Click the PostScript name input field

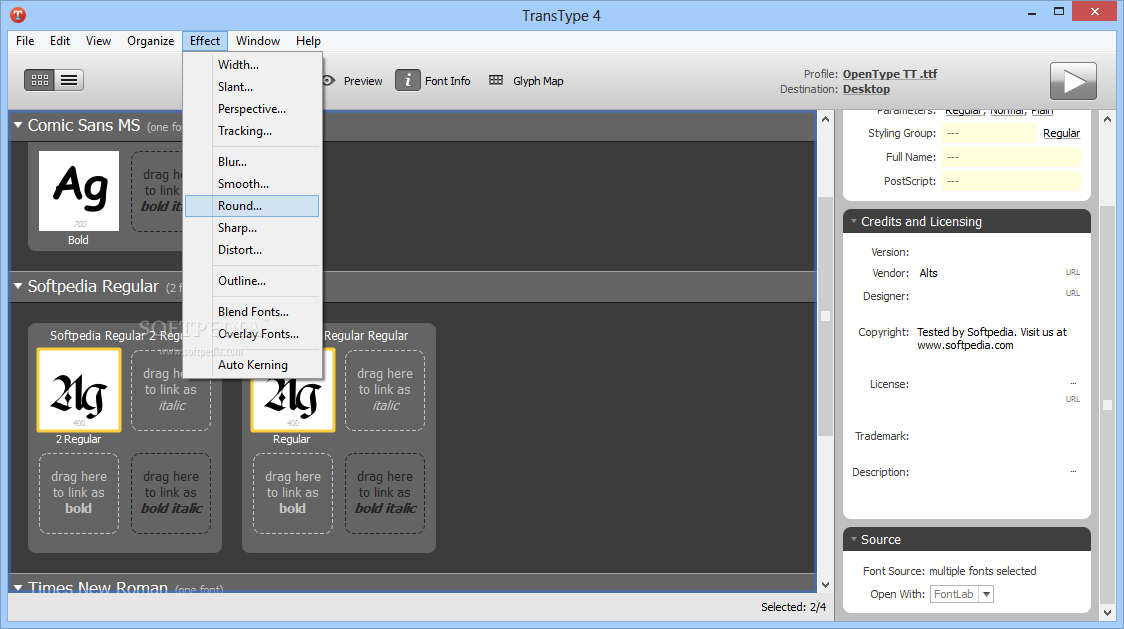point(1011,181)
